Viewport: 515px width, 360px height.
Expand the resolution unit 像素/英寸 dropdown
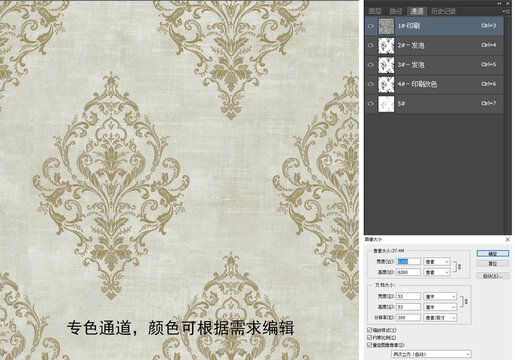[440, 318]
